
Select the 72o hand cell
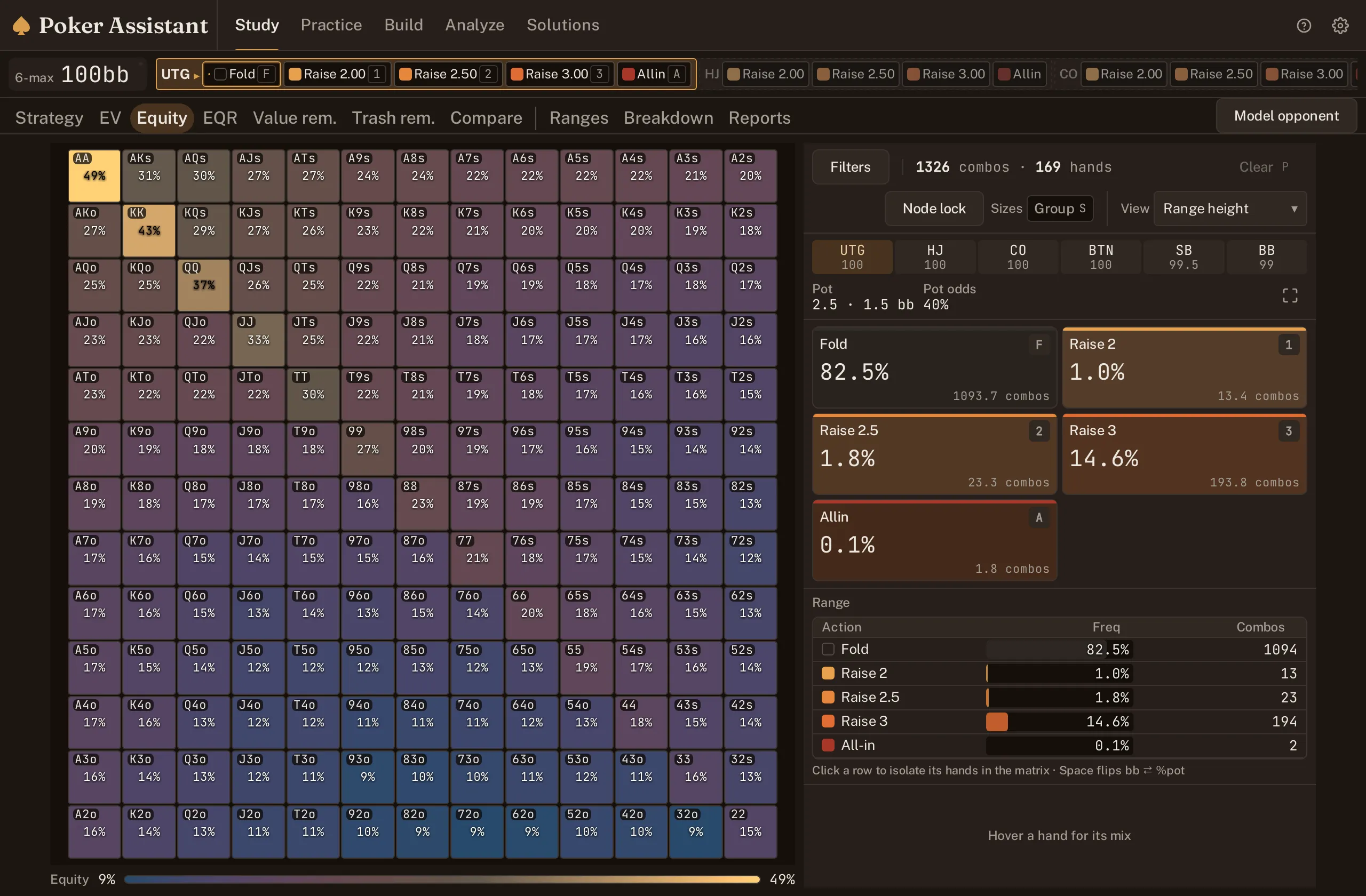click(x=477, y=832)
